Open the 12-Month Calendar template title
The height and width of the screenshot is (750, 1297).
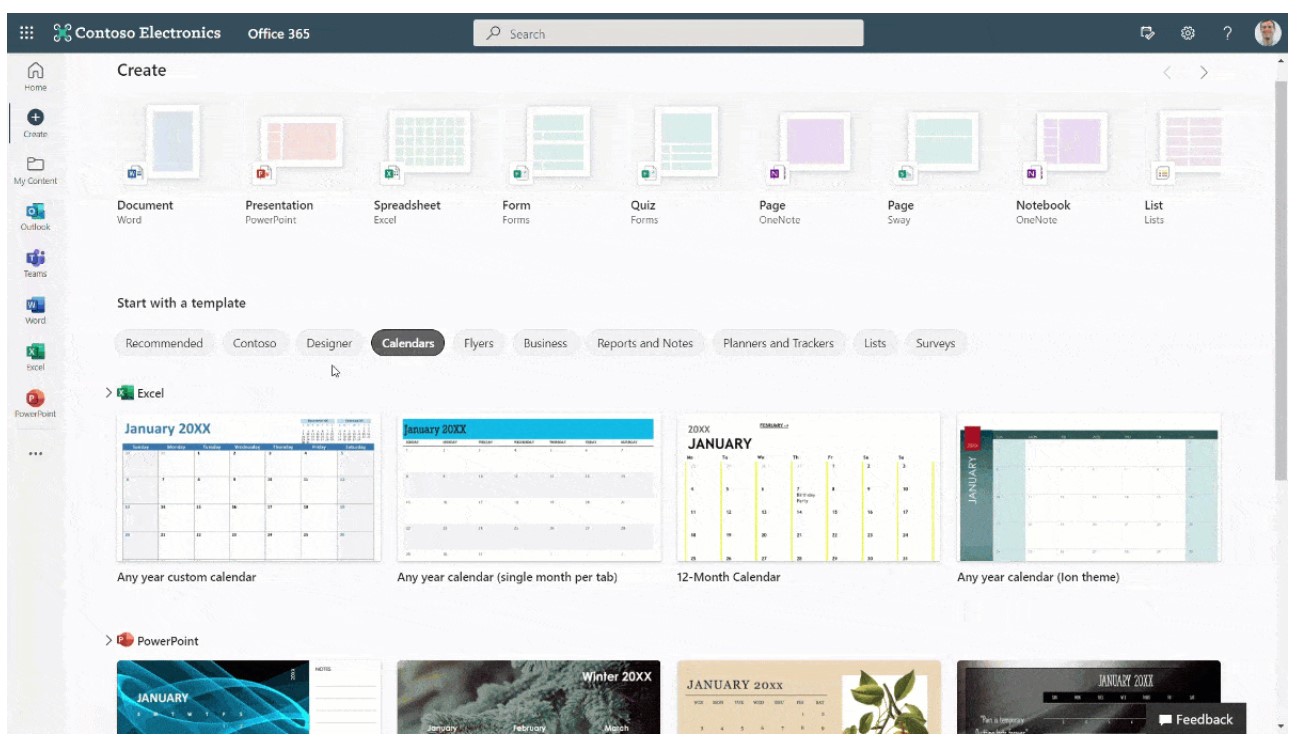click(729, 577)
